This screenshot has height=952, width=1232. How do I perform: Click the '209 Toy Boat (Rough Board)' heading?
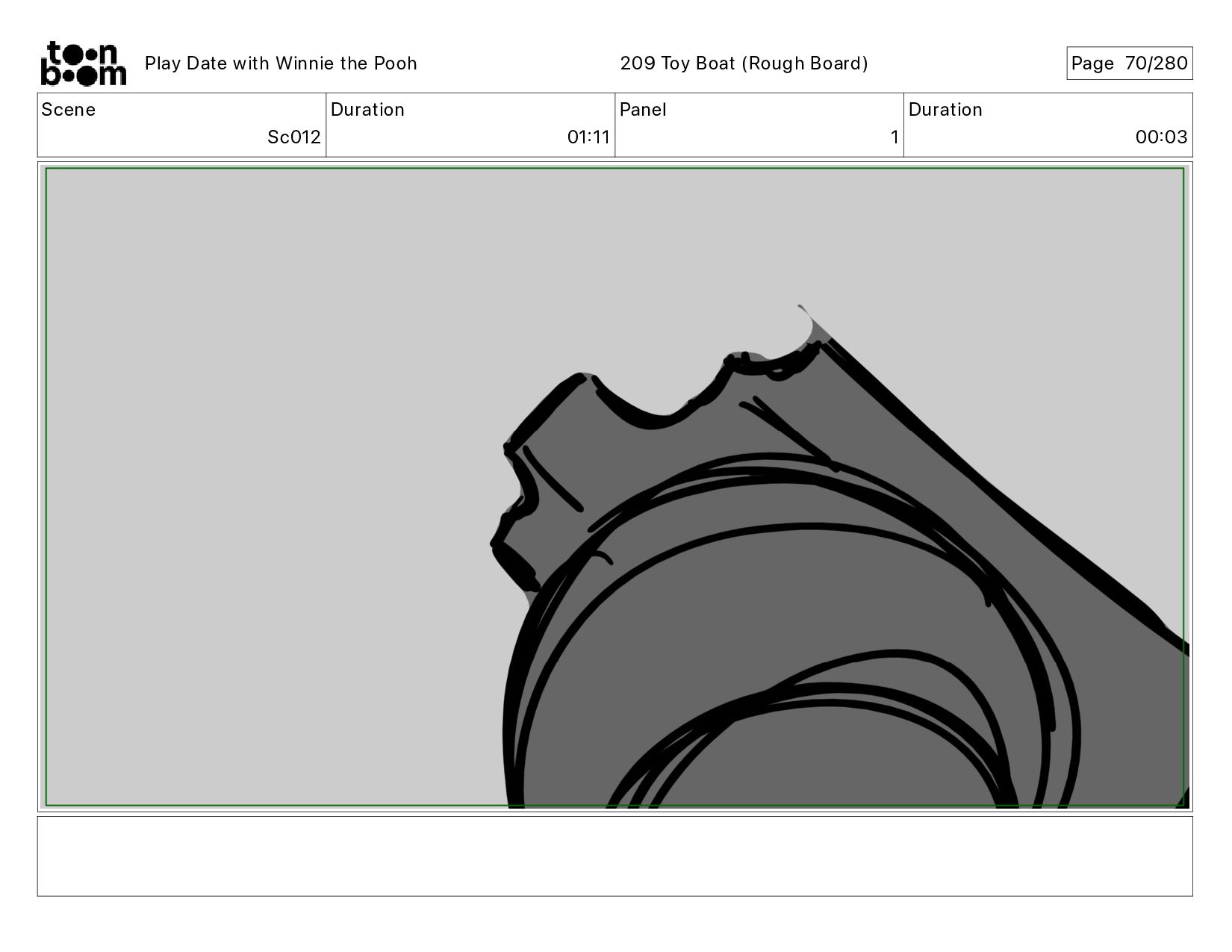coord(744,63)
